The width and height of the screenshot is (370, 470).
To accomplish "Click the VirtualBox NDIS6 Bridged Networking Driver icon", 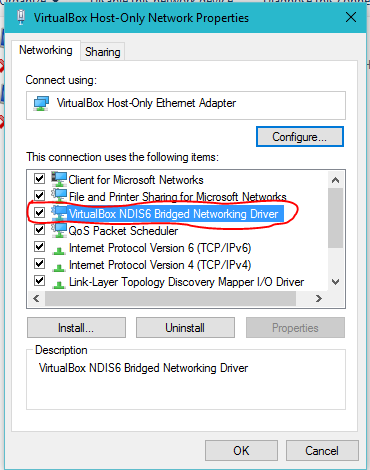I will 59,213.
